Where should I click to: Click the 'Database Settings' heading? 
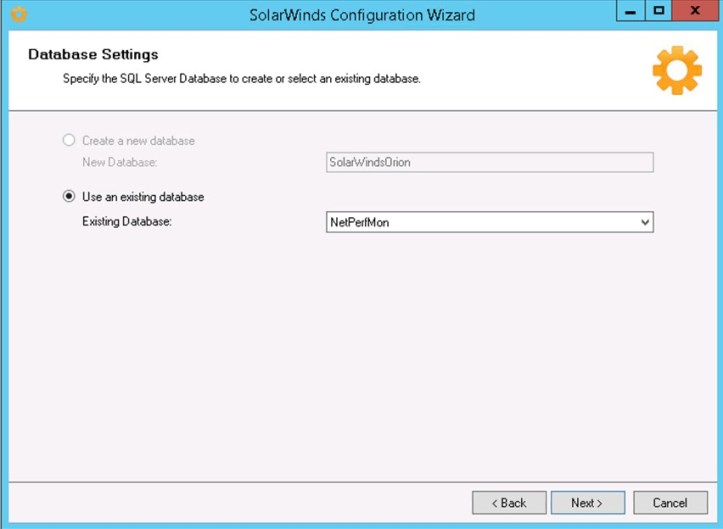93,54
